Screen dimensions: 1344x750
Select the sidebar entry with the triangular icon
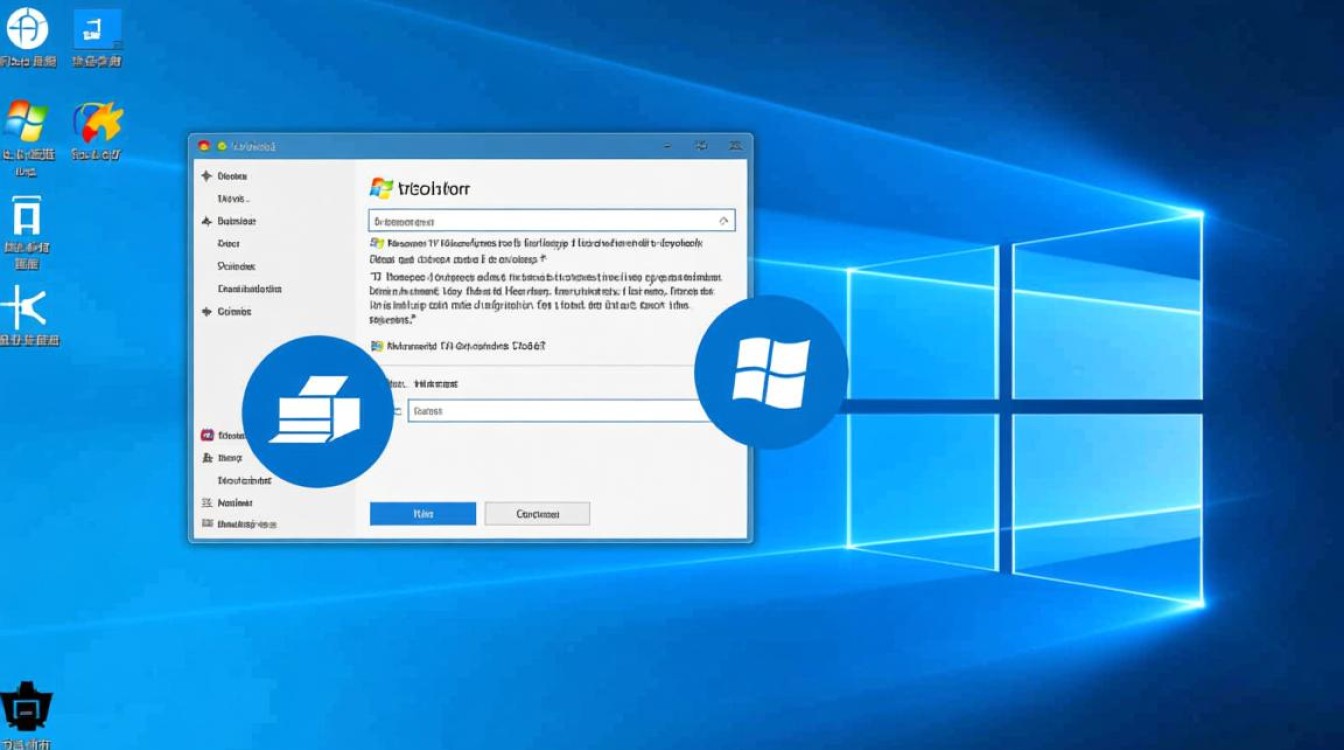(228, 221)
